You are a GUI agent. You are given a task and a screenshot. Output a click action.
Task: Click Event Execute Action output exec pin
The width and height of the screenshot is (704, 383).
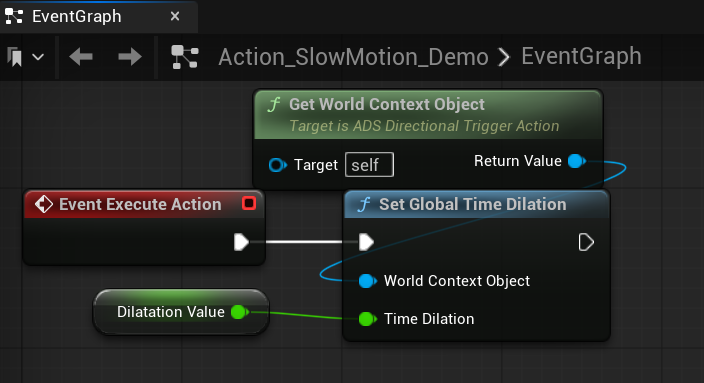pyautogui.click(x=241, y=242)
